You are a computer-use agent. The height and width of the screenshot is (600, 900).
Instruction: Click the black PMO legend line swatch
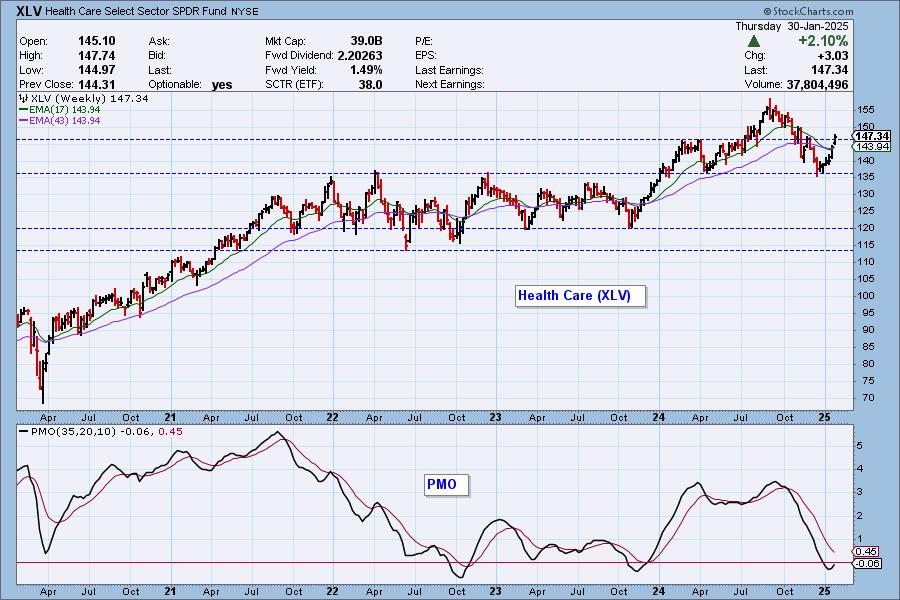24,431
